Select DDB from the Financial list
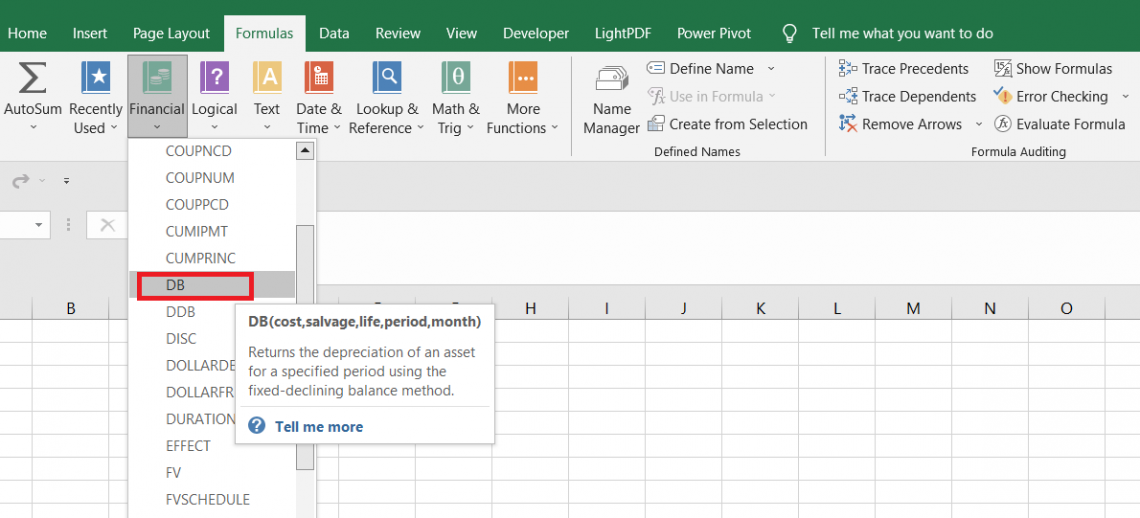1140x518 pixels. coord(181,312)
